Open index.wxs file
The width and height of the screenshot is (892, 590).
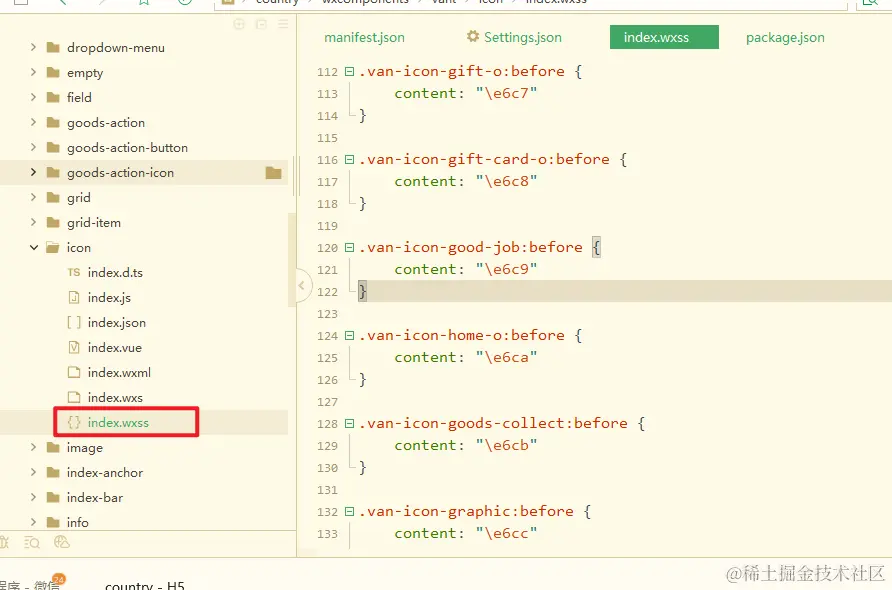pyautogui.click(x=115, y=398)
